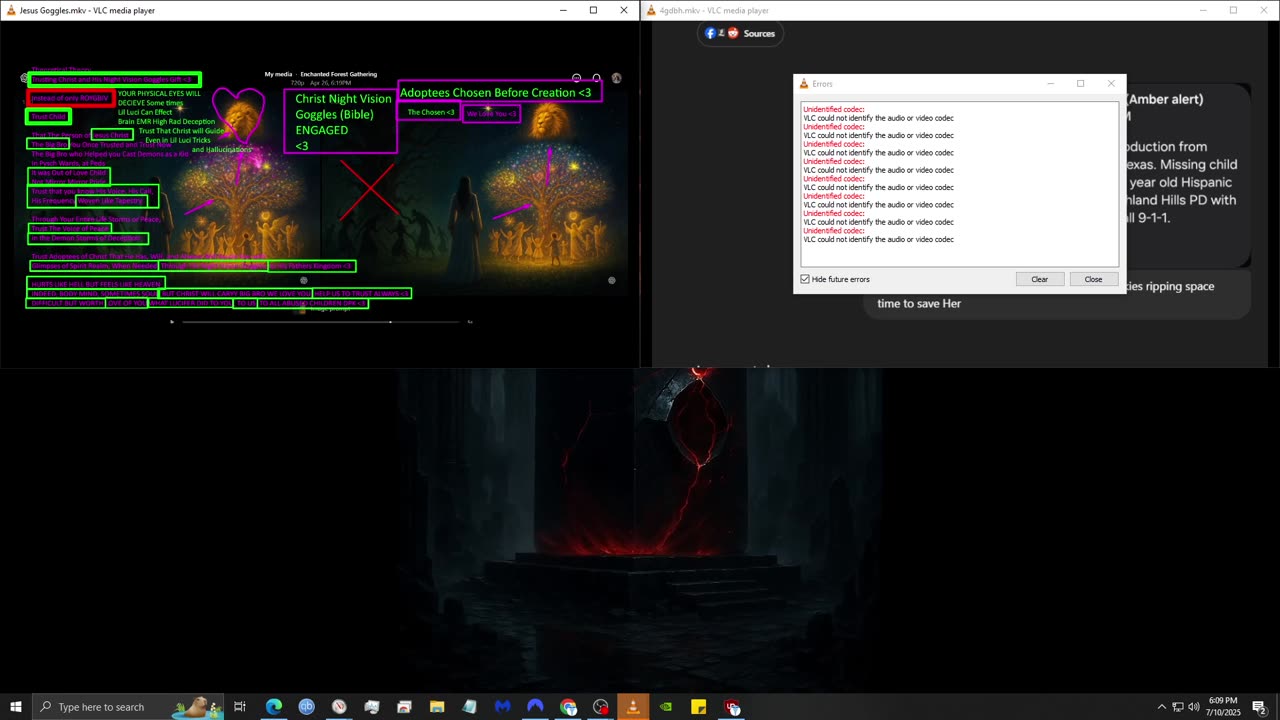Click the "The Chosen <3" text in the video

click(x=431, y=112)
